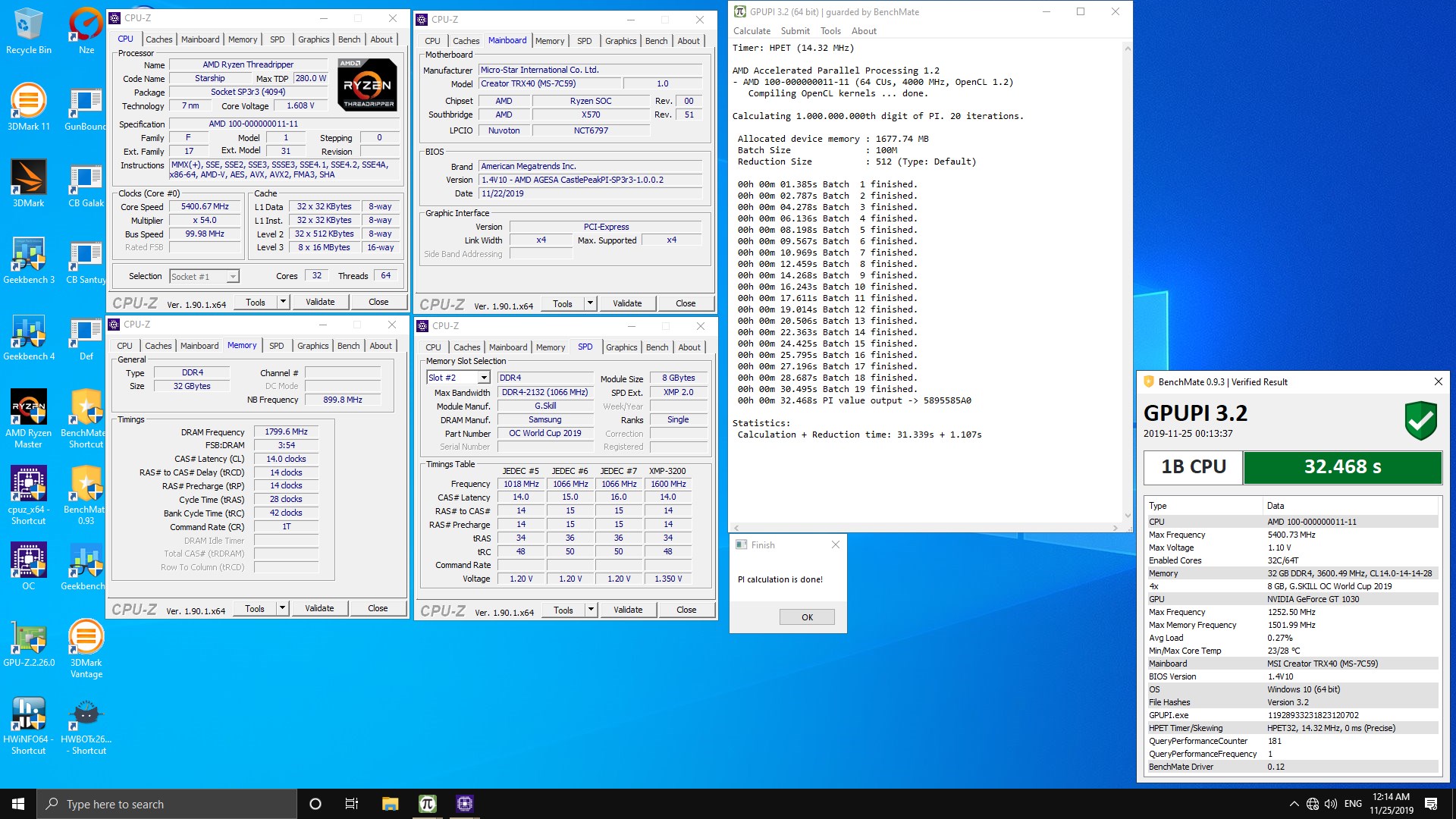
Task: Click Close button in SPD CPU-Z window
Action: pyautogui.click(x=686, y=610)
